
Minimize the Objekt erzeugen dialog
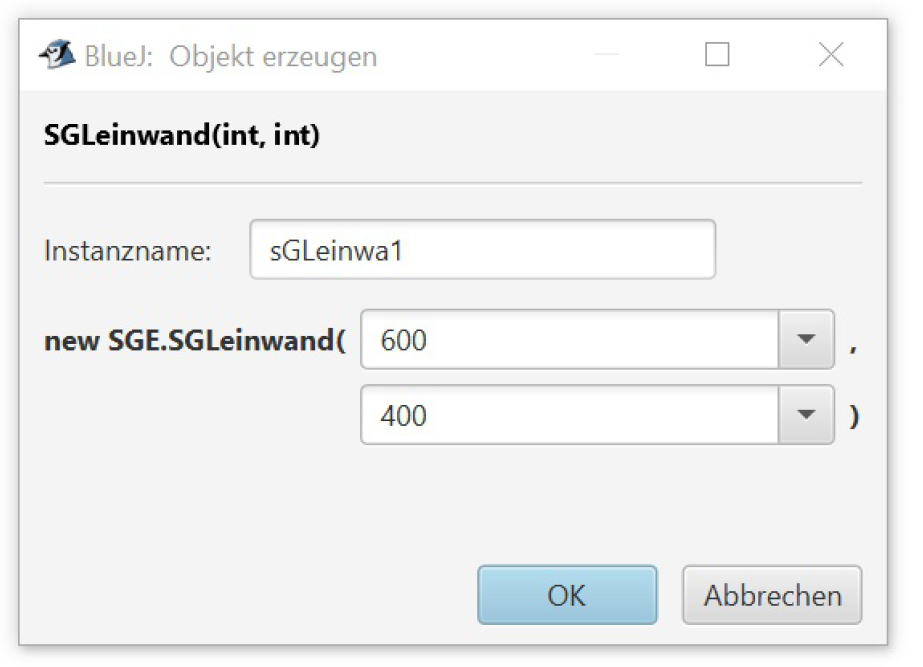pyautogui.click(x=606, y=54)
